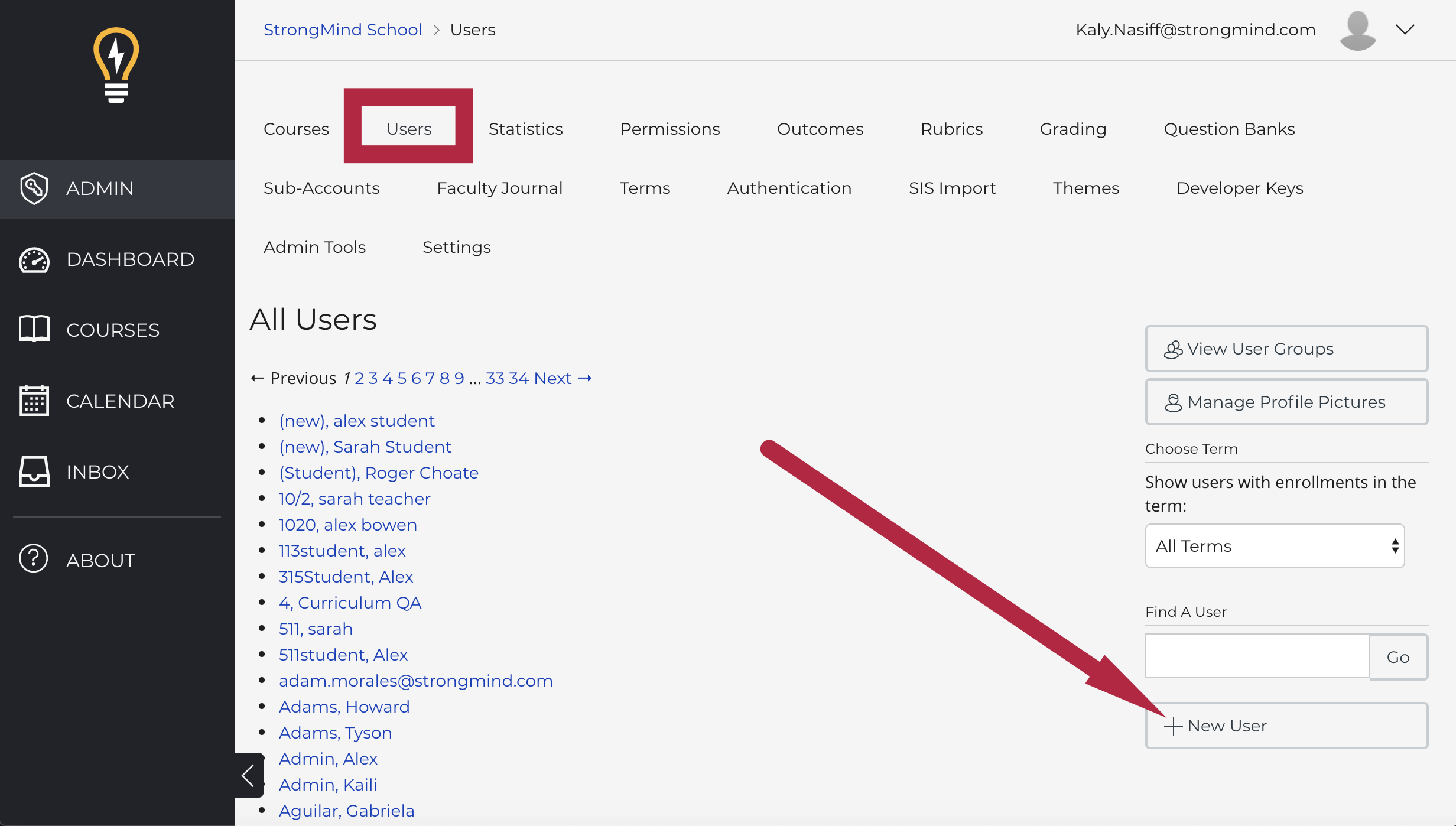Click the Go search button
The image size is (1456, 826).
pos(1398,657)
